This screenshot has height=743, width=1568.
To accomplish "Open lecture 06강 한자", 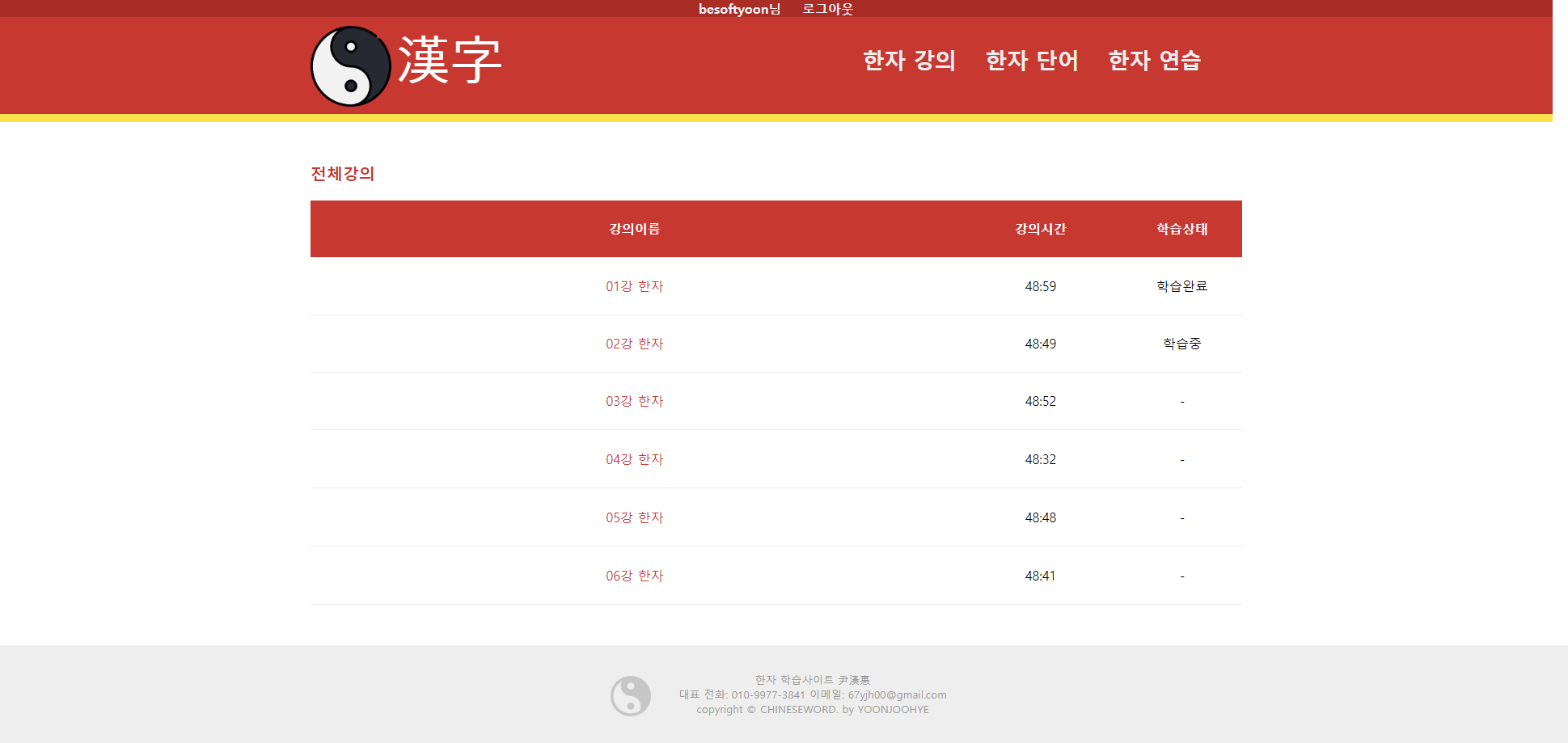I will 634,575.
